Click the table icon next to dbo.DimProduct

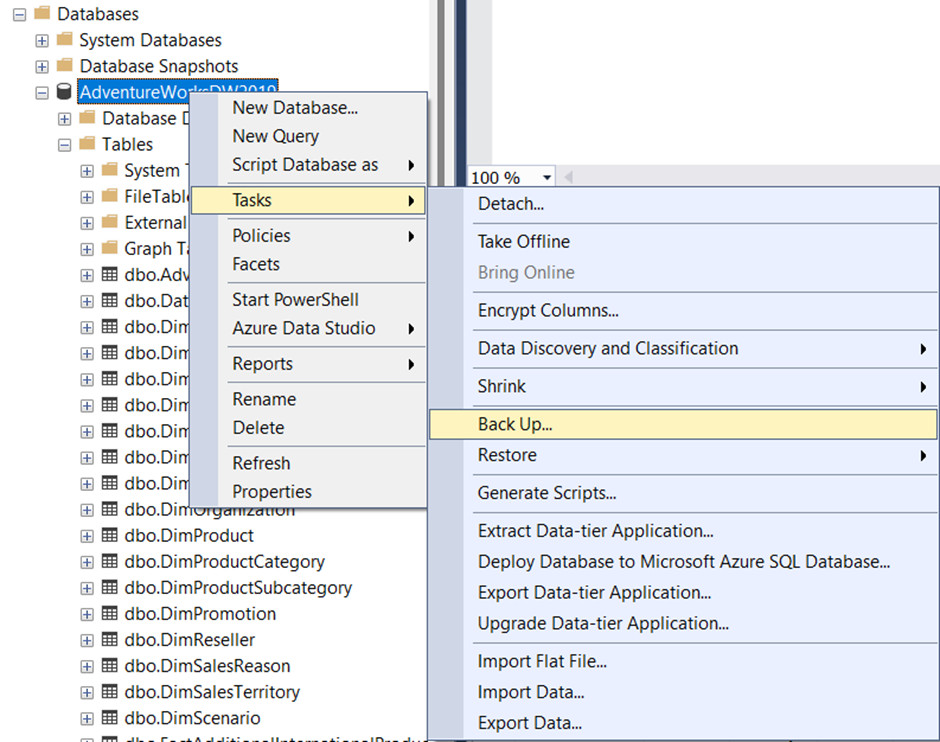coord(108,536)
